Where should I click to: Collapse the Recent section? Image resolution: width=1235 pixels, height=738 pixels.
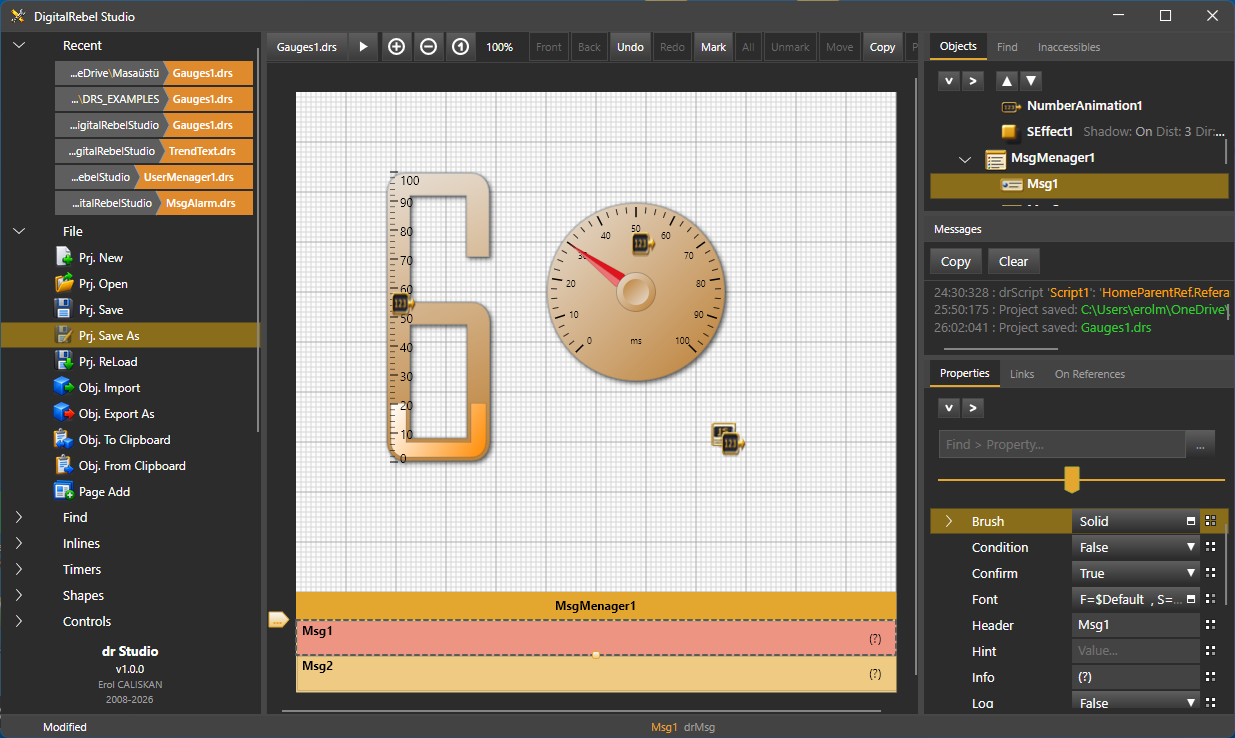(x=19, y=46)
